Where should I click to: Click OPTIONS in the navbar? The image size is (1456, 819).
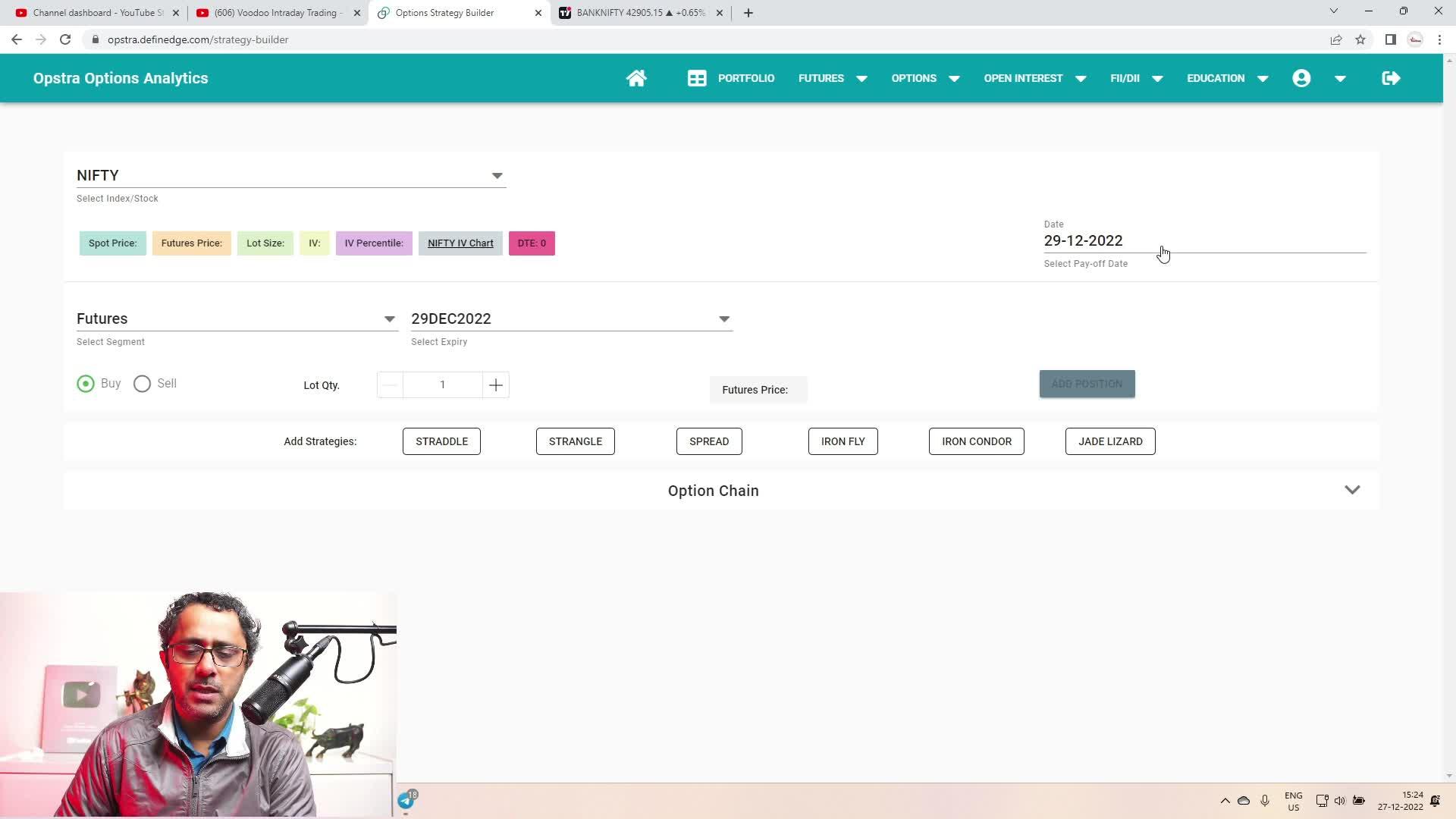[914, 78]
